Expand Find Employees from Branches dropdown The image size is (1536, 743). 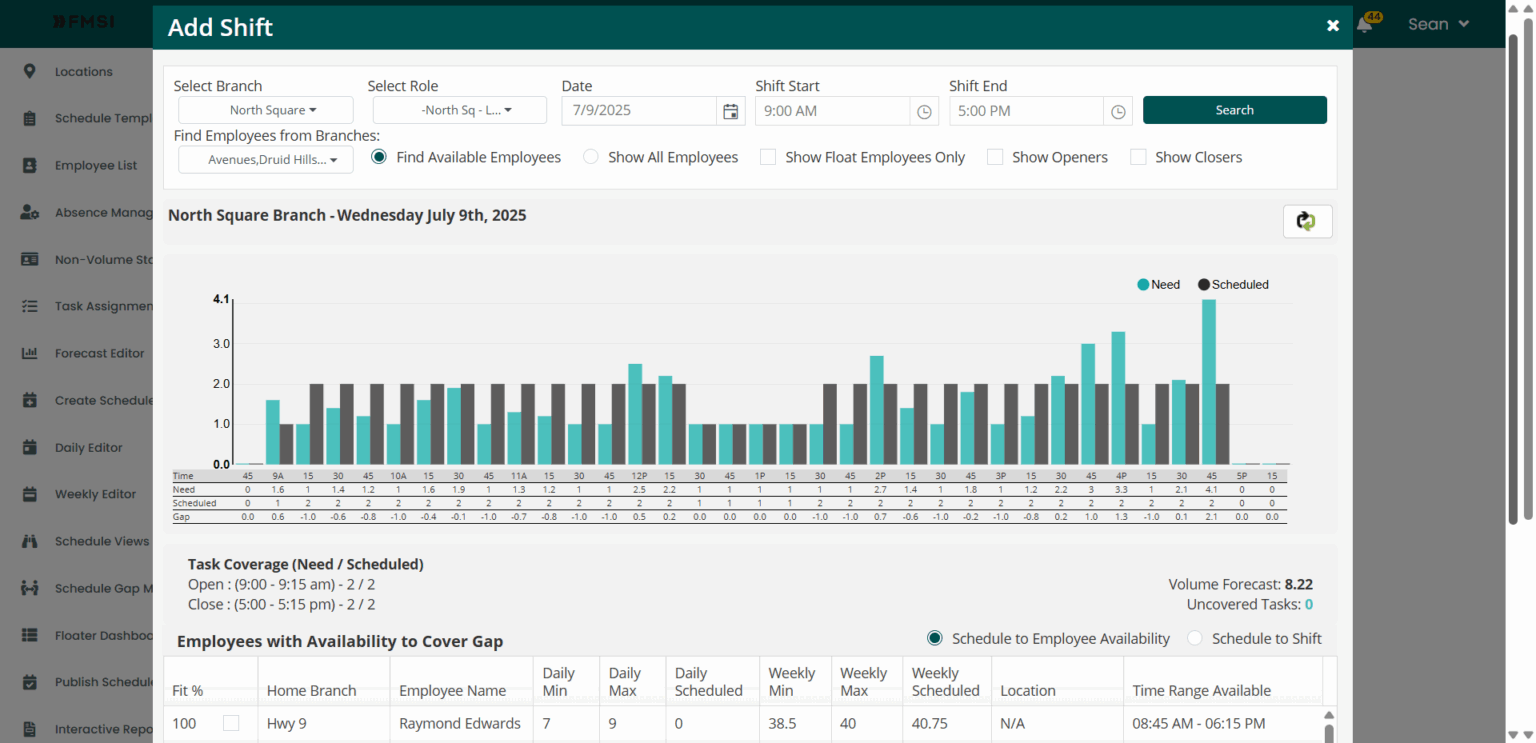(x=266, y=160)
